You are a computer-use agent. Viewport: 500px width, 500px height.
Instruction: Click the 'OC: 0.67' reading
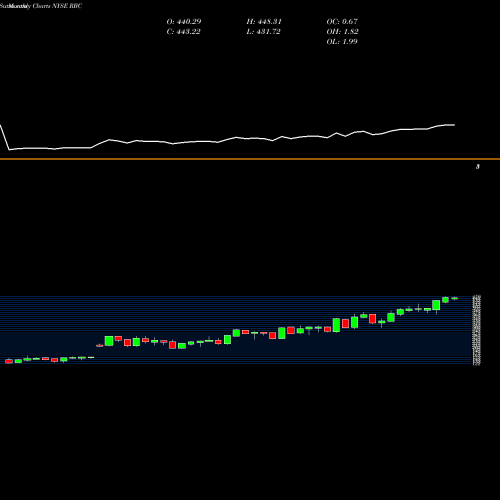coord(342,22)
